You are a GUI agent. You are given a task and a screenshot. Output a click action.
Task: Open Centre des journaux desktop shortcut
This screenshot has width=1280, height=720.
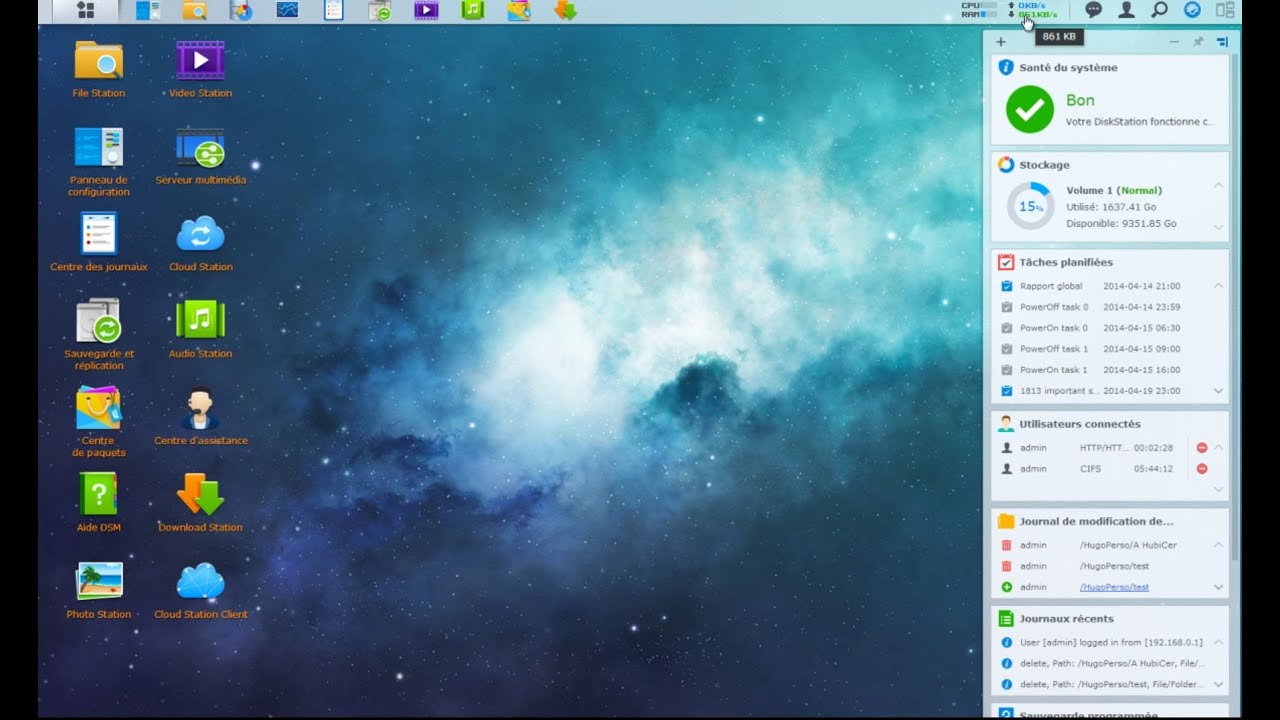coord(99,242)
